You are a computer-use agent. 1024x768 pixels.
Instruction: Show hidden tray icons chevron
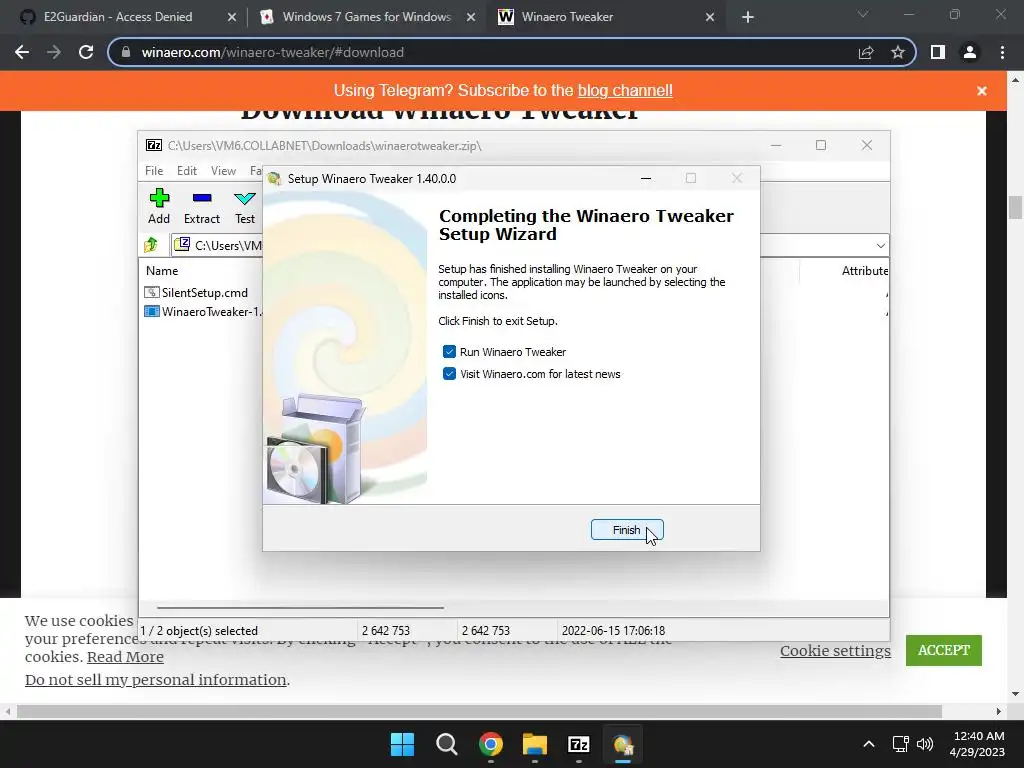[x=869, y=744]
